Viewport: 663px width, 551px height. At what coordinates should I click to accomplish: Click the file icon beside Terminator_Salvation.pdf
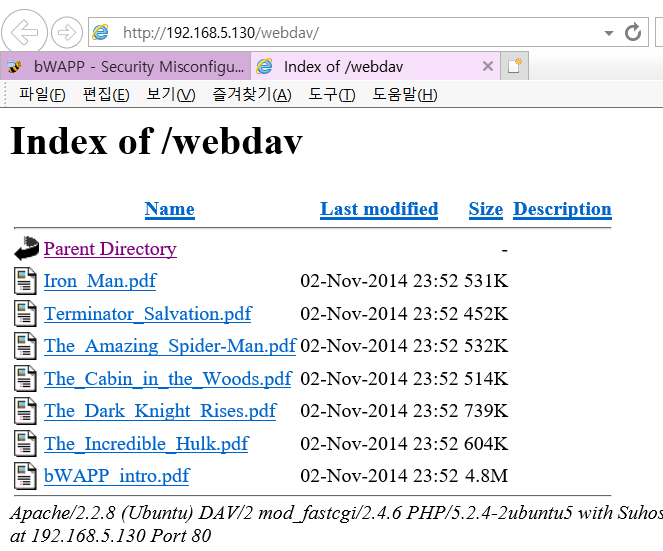click(25, 313)
